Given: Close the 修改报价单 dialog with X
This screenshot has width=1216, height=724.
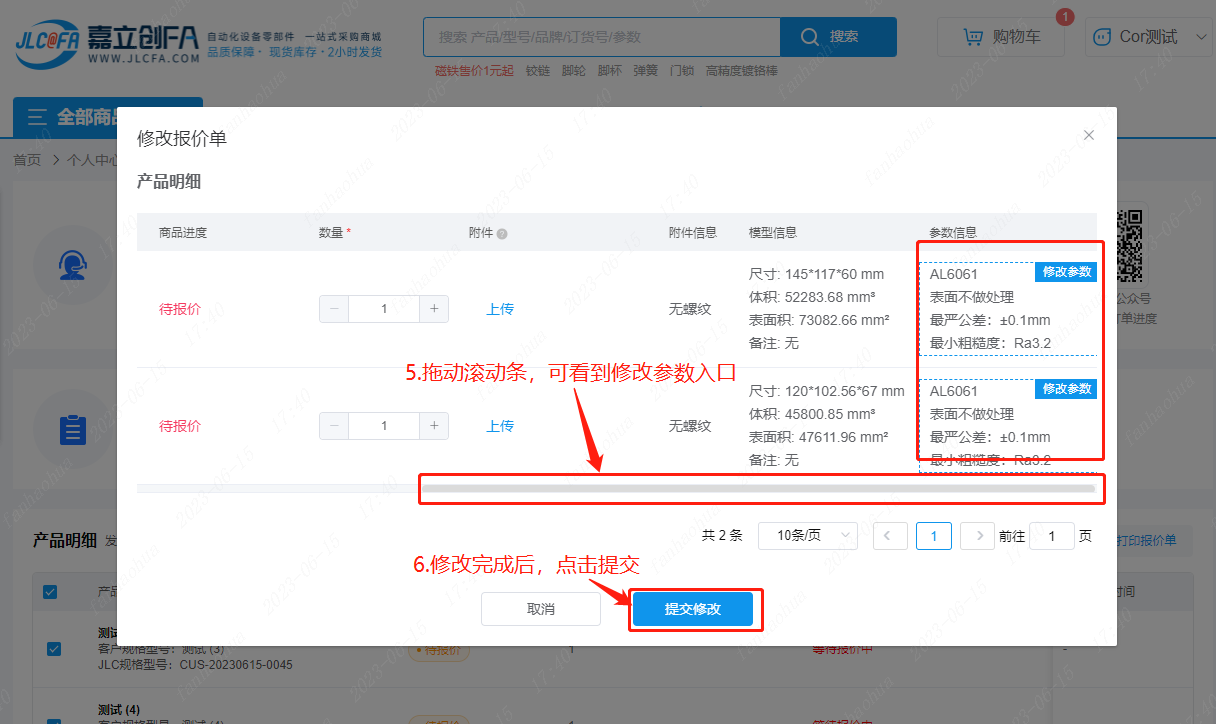Looking at the screenshot, I should tap(1089, 135).
